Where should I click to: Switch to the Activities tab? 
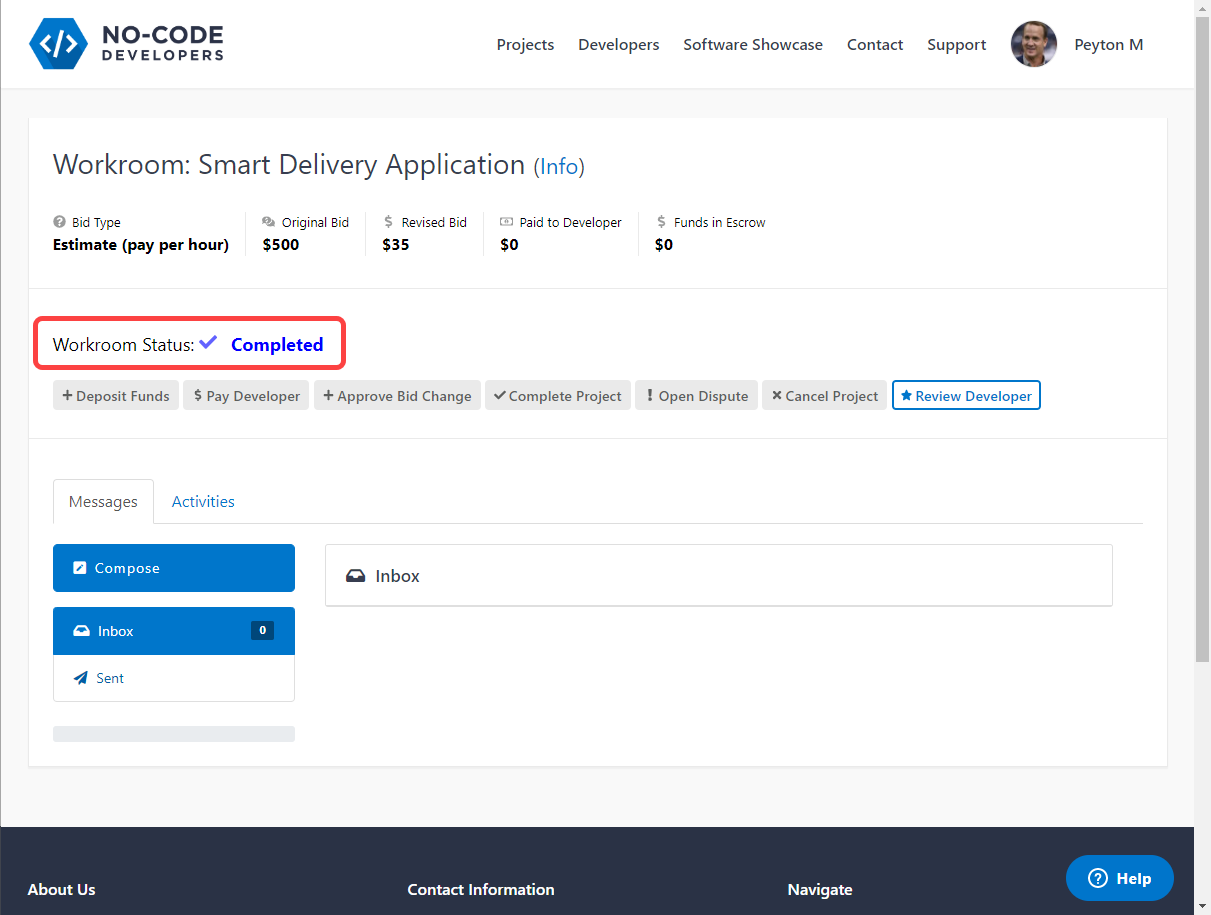[203, 502]
